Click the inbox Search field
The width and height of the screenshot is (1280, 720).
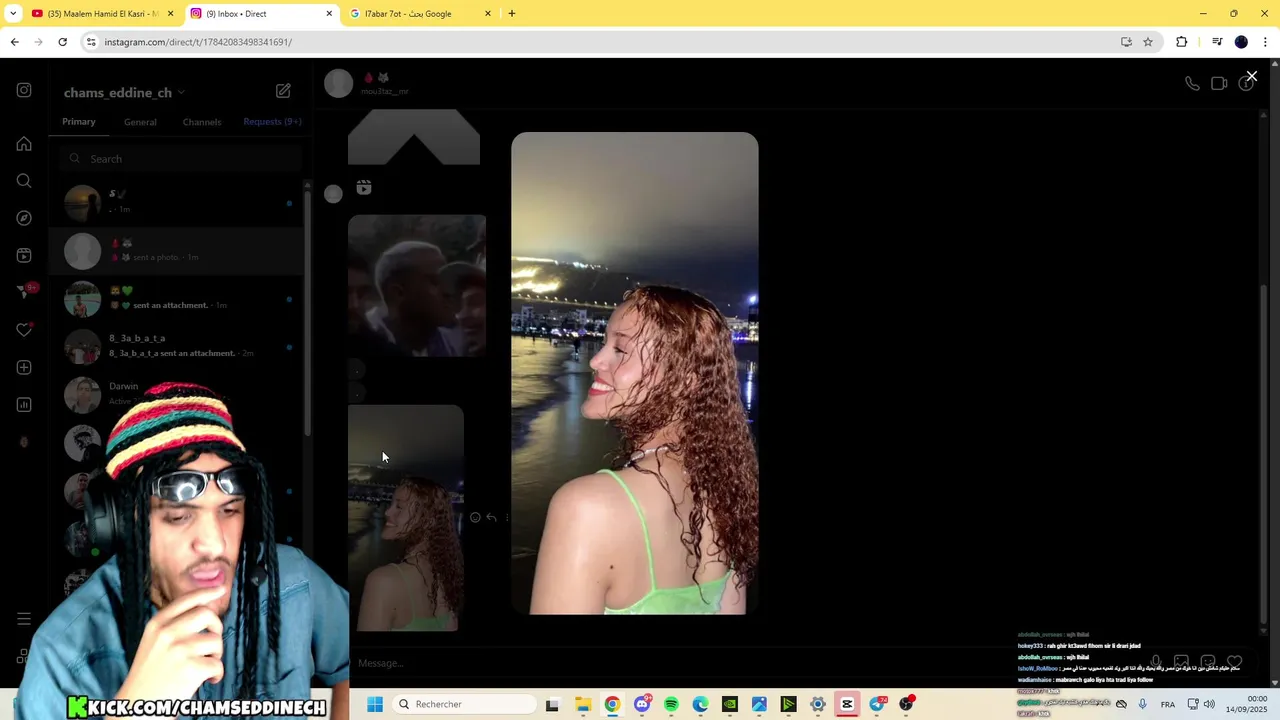[x=180, y=159]
